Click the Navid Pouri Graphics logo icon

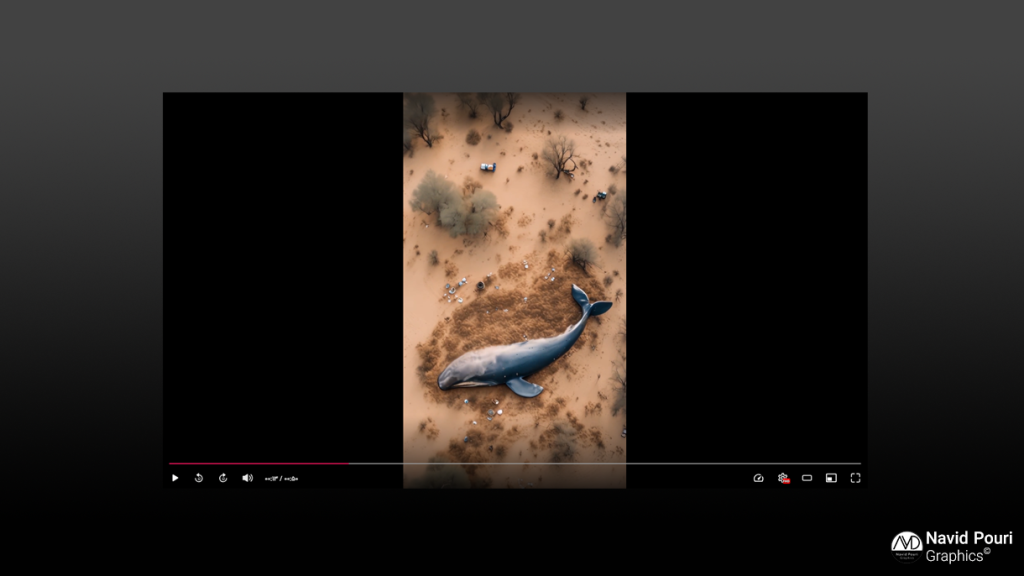906,547
